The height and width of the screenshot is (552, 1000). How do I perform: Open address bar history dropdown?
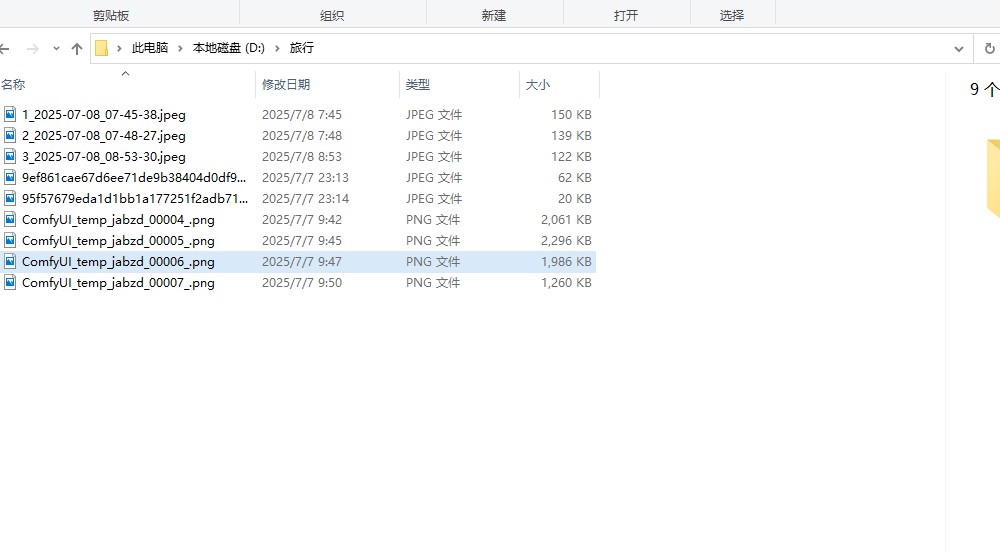959,49
